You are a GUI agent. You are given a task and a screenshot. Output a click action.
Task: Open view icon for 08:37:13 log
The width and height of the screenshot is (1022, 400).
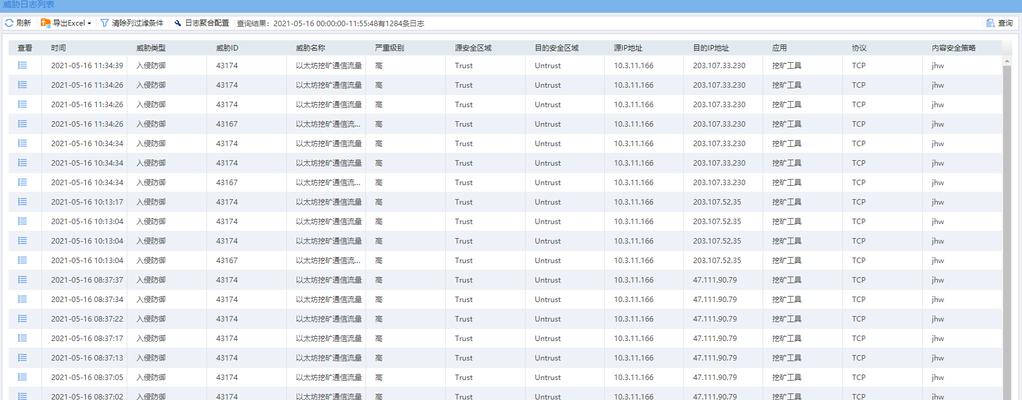coord(22,358)
